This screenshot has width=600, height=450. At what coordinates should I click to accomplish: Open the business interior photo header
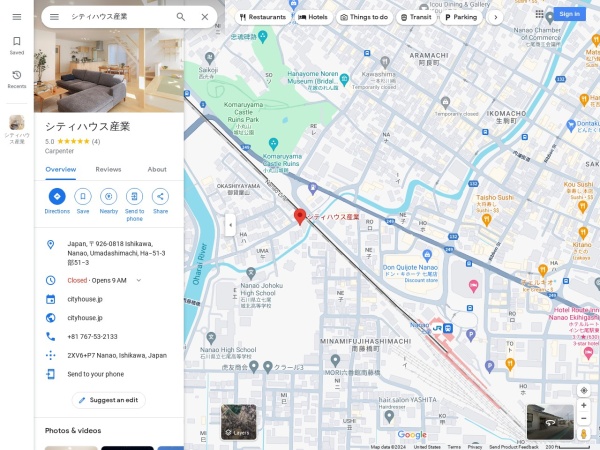click(109, 70)
